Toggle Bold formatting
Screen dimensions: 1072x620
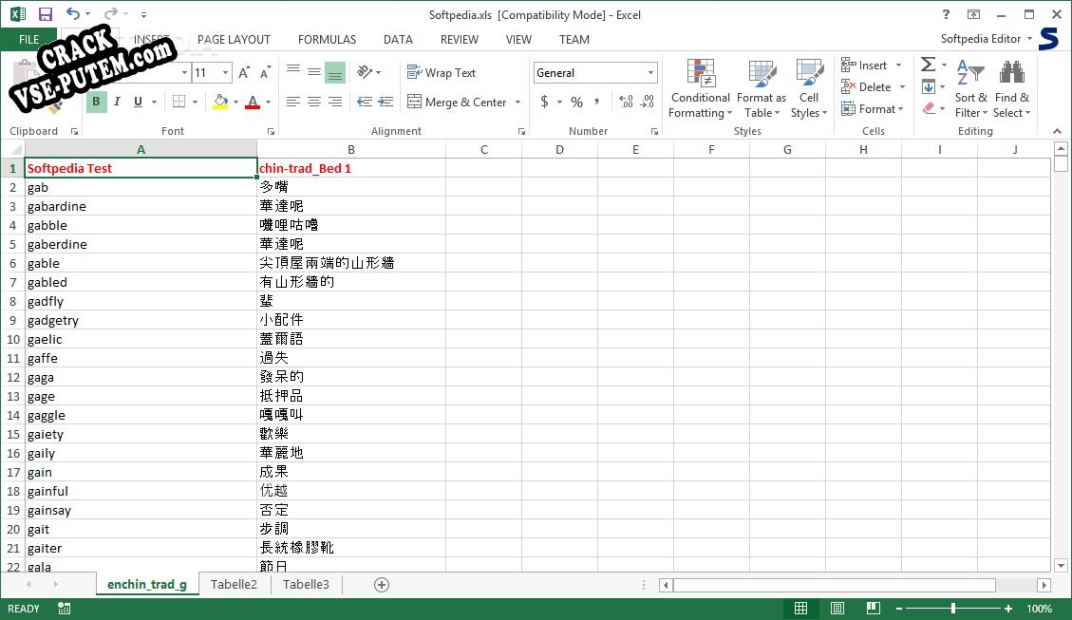[x=96, y=102]
